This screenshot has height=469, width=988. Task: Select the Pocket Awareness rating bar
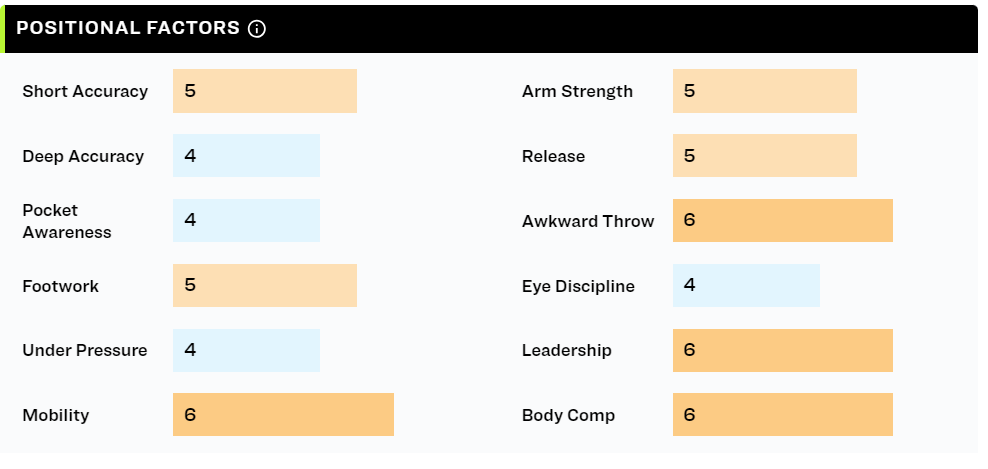coord(246,221)
